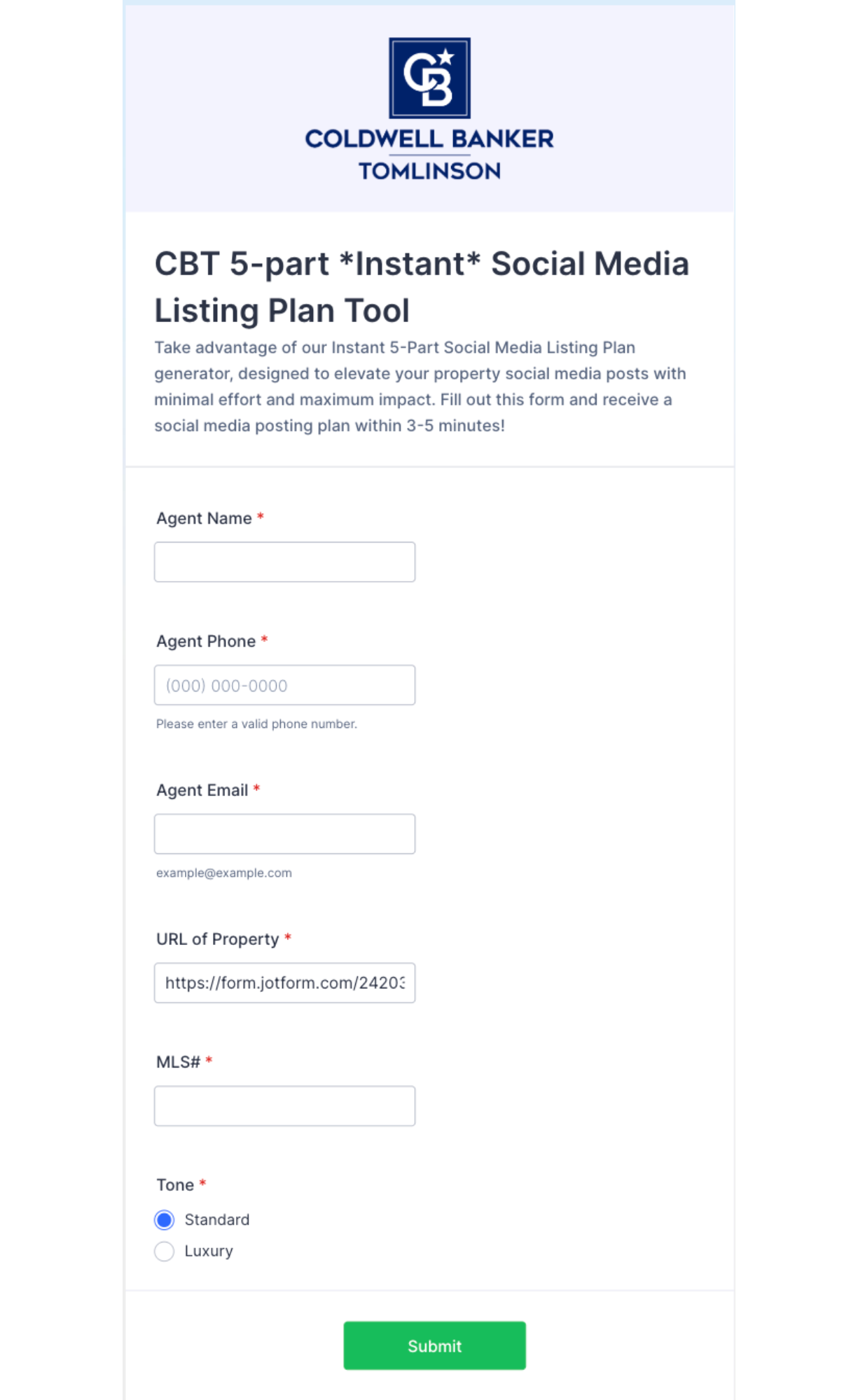Click the URL of Property label
Screen dimensions: 858x1400
coord(218,939)
